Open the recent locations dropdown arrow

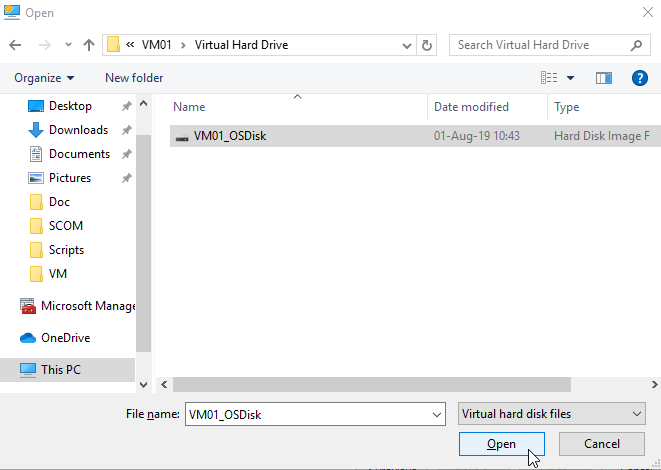[68, 45]
